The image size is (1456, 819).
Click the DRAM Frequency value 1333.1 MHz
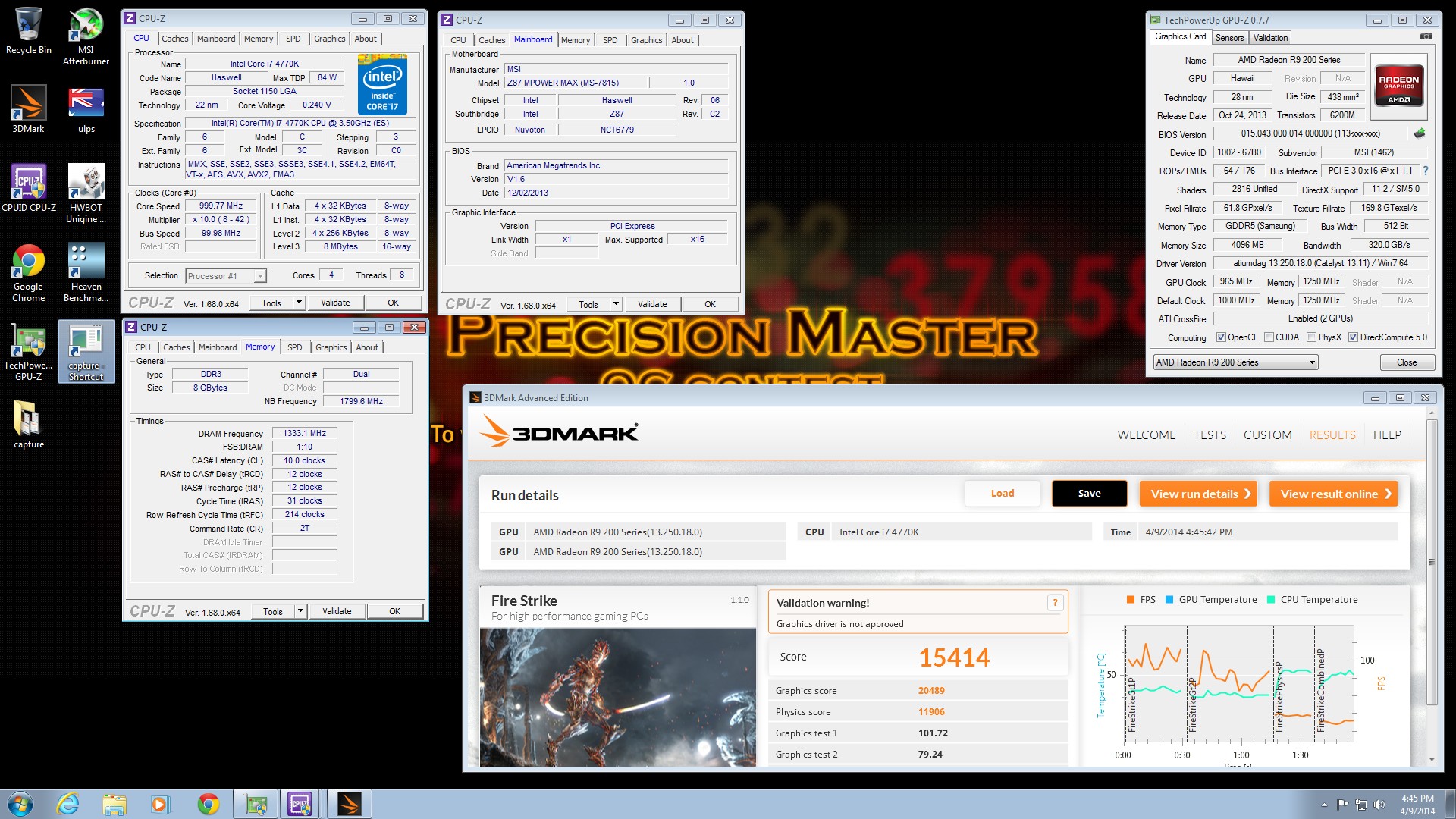pos(304,433)
